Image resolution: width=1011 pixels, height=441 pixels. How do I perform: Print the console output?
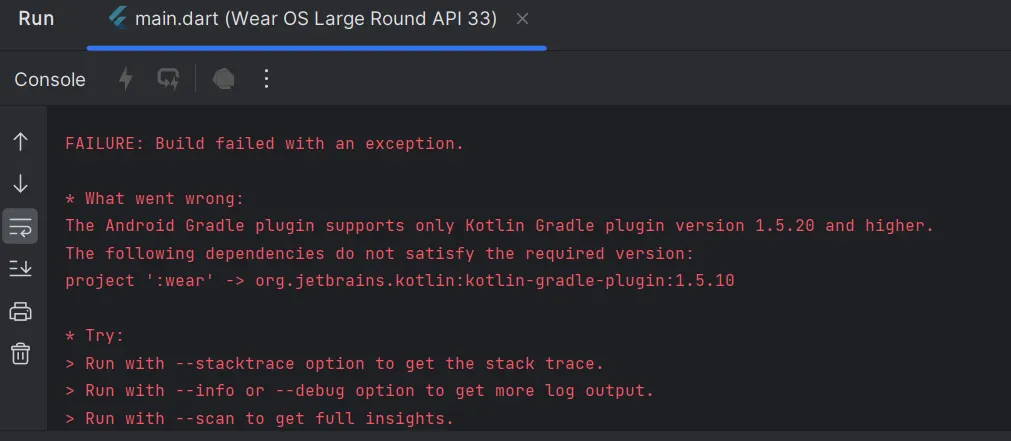(21, 311)
